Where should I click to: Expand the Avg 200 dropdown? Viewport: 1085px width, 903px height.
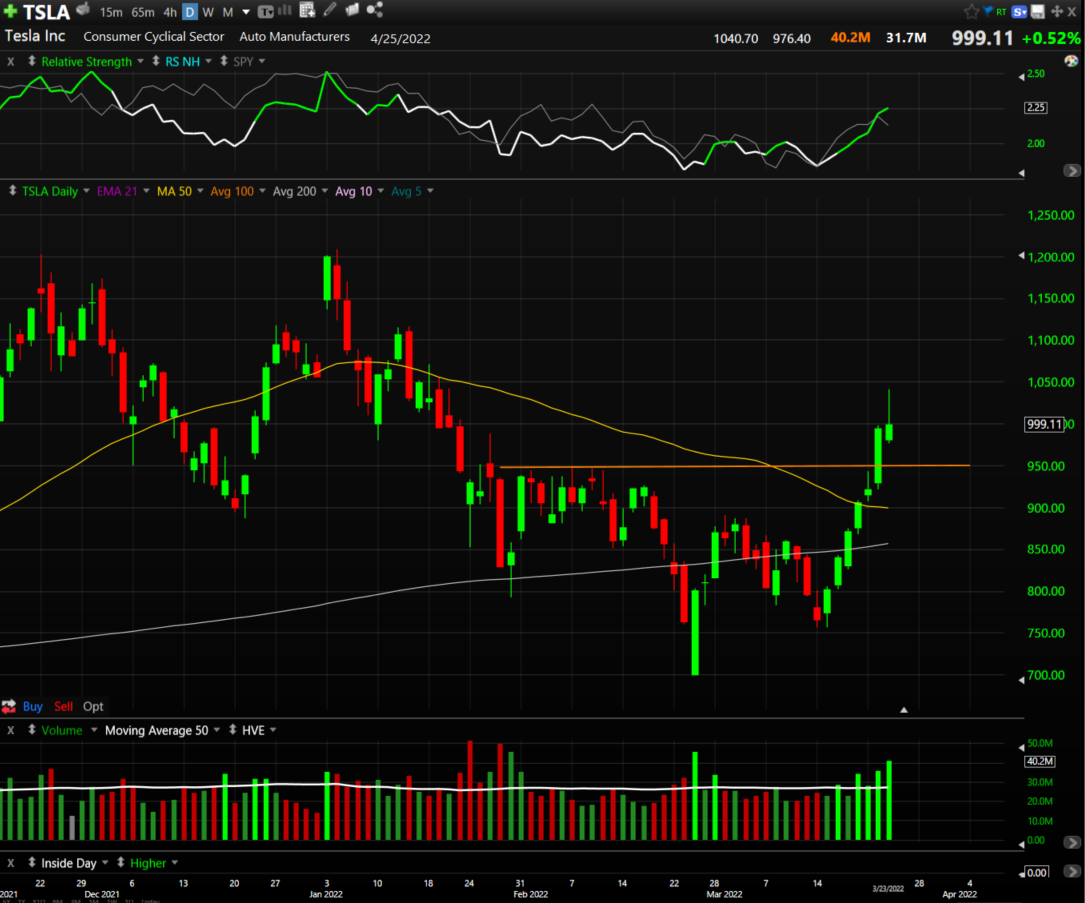(325, 190)
